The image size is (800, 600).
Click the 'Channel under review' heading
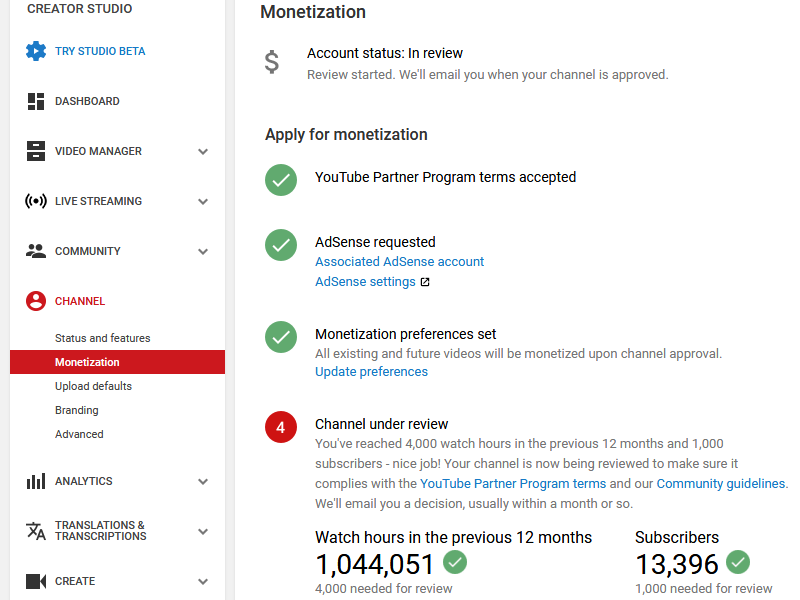click(382, 424)
